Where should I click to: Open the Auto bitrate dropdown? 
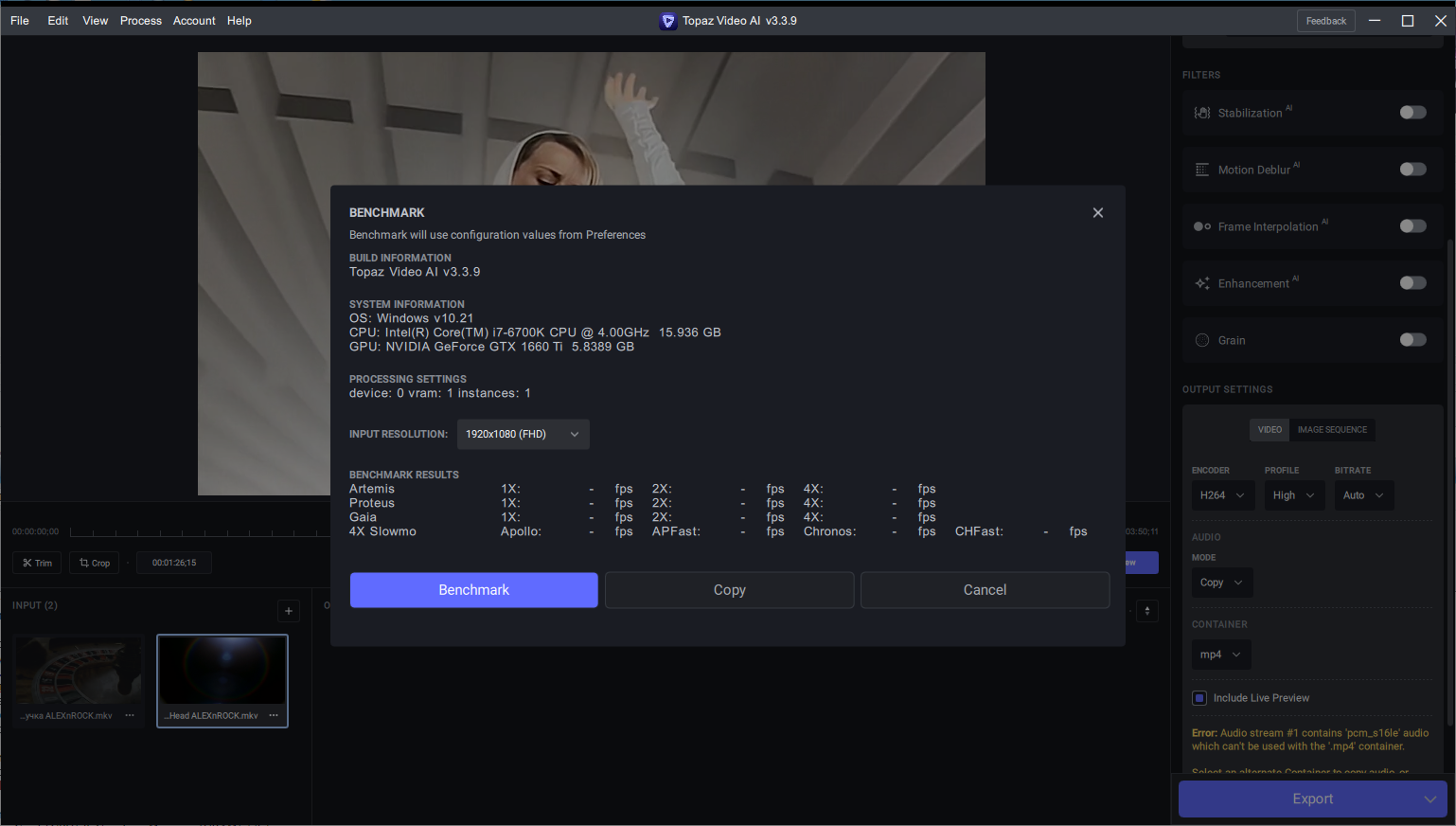click(1364, 495)
